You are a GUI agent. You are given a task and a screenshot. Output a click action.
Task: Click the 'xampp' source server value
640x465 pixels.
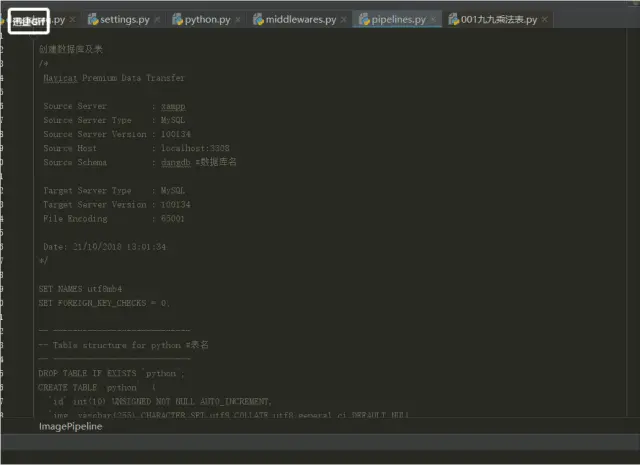(x=173, y=107)
